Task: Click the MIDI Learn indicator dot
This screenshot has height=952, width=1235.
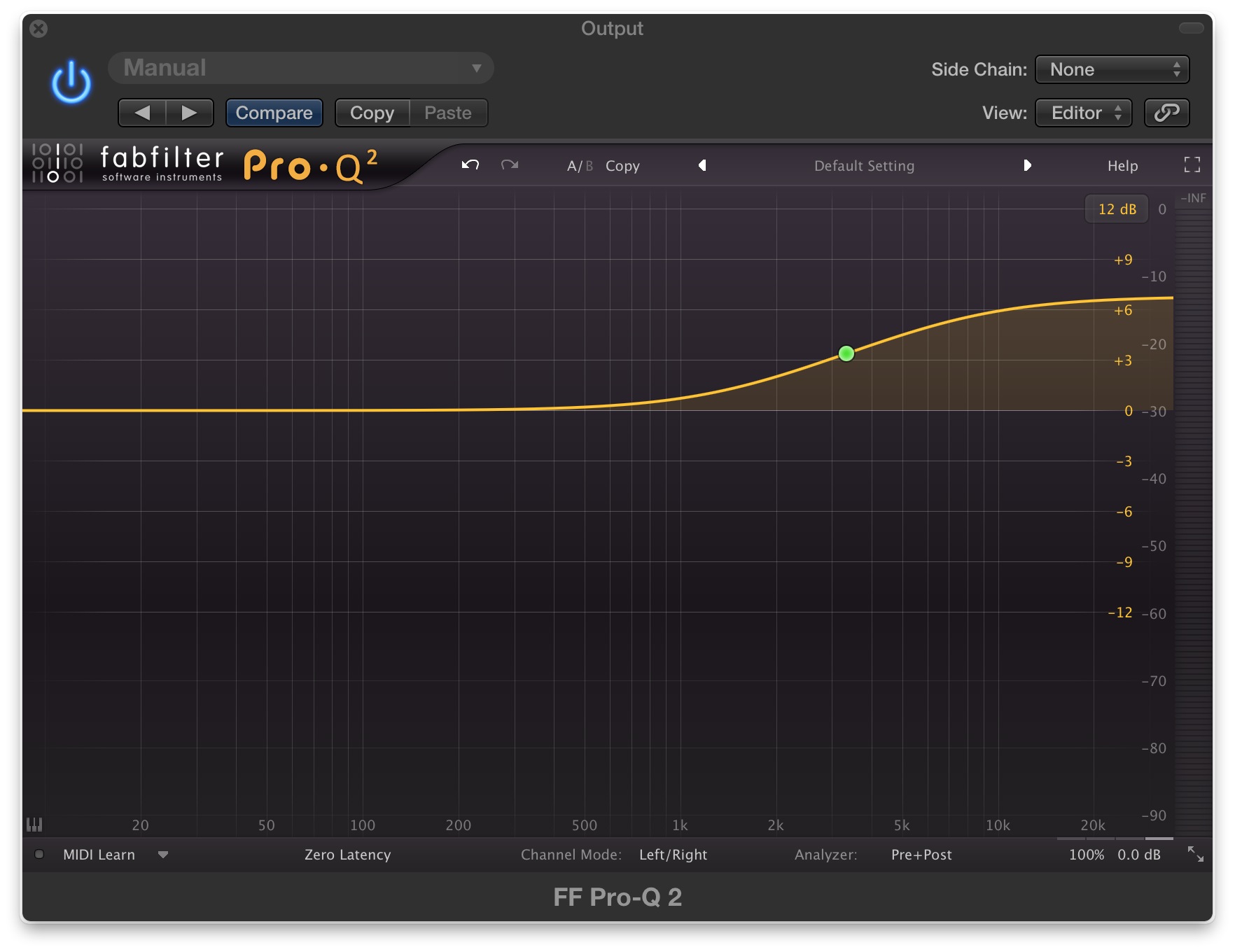Action: 39,854
